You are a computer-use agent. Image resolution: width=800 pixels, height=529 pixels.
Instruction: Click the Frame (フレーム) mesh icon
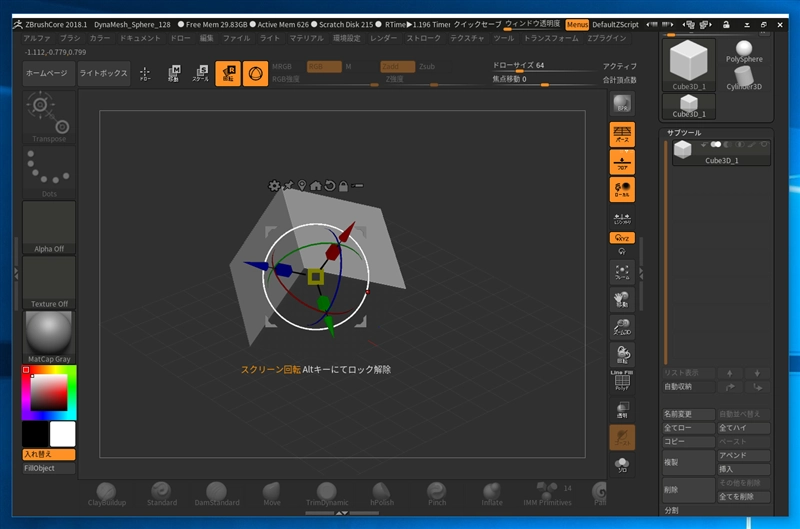point(622,272)
